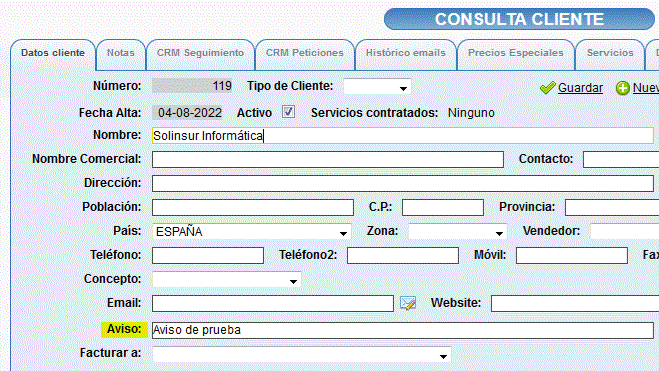Viewport: 659px width, 371px height.
Task: Click the C.P. input field
Action: [x=443, y=208]
